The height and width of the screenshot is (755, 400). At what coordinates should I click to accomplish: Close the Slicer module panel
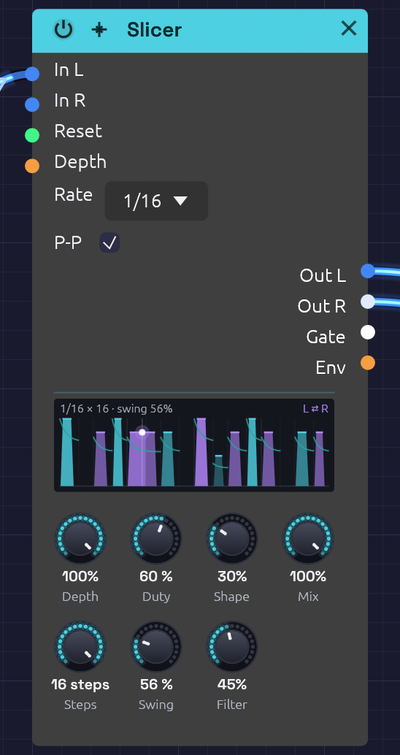tap(348, 29)
